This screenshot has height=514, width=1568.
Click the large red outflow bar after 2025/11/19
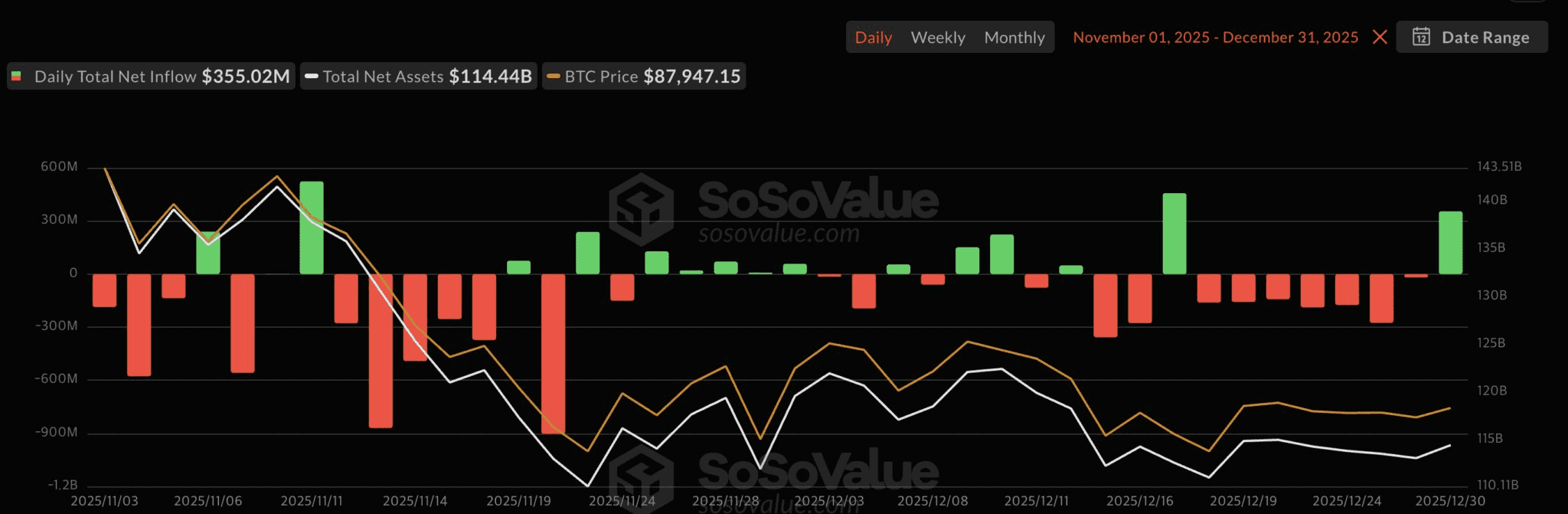click(x=553, y=353)
